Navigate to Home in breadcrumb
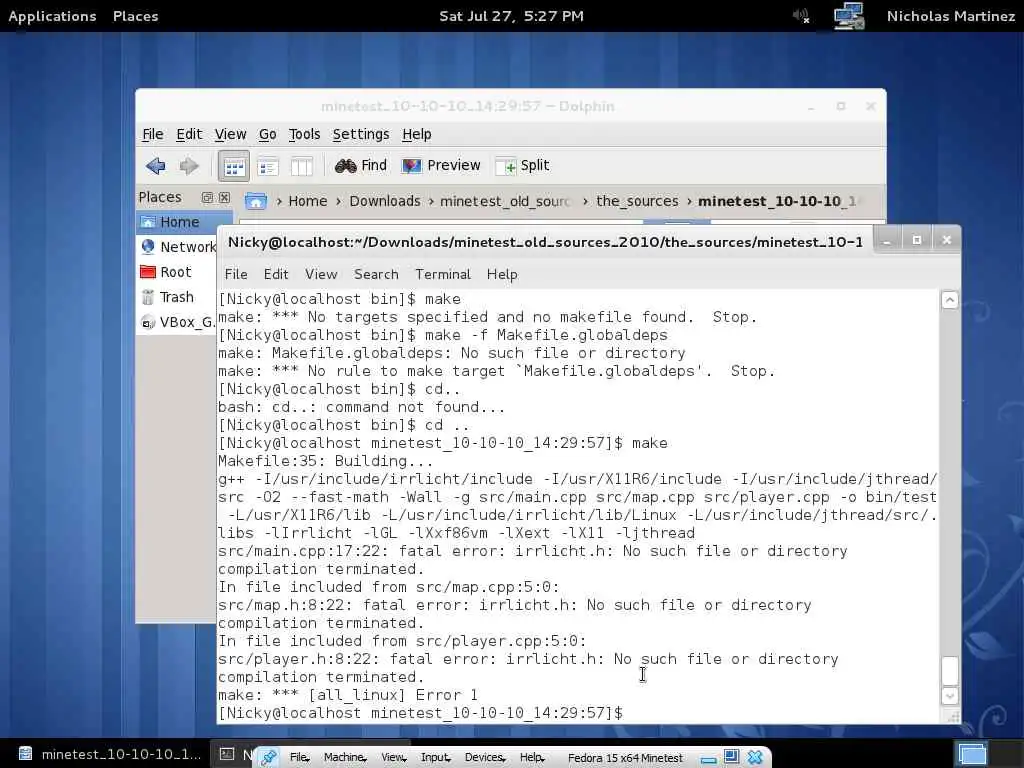This screenshot has width=1024, height=768. [308, 201]
